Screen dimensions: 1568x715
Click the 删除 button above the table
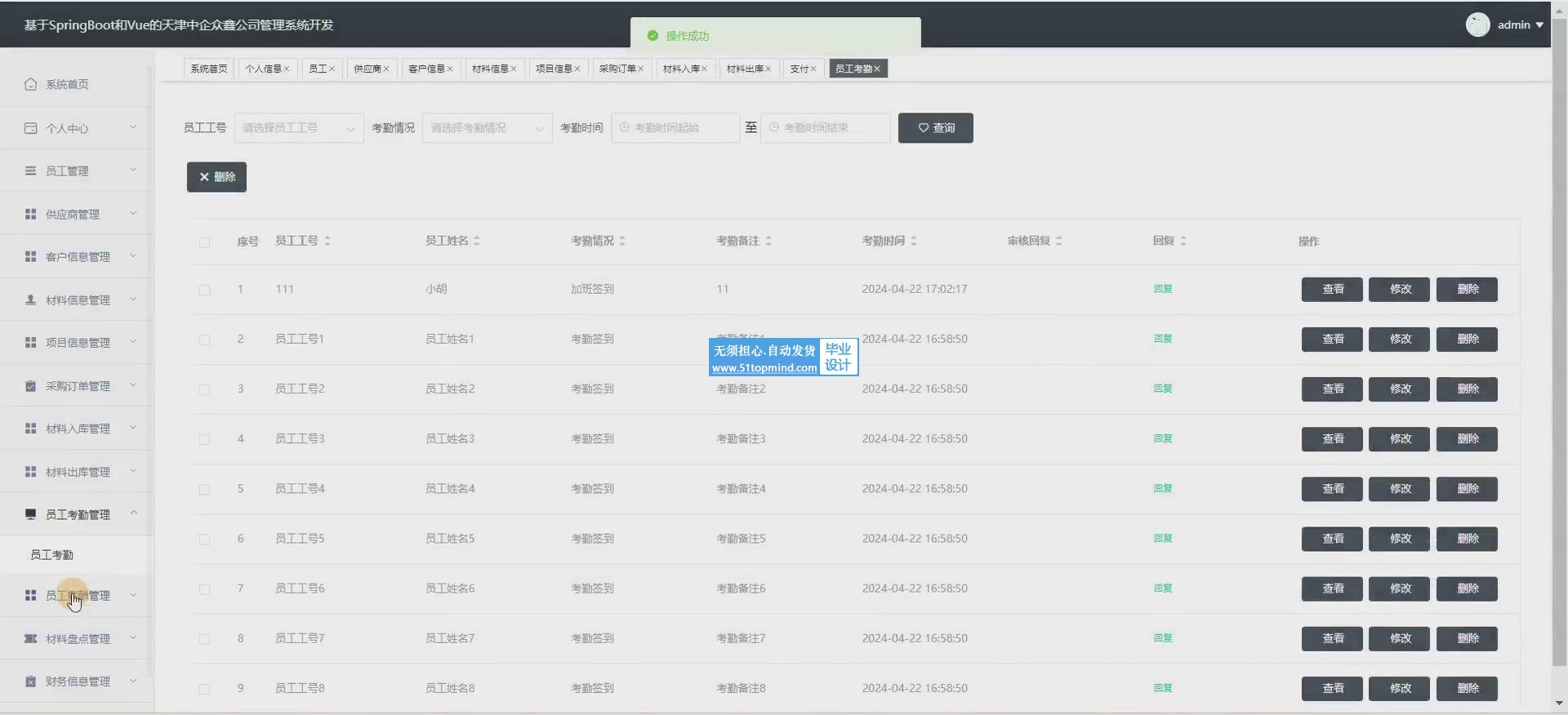216,177
